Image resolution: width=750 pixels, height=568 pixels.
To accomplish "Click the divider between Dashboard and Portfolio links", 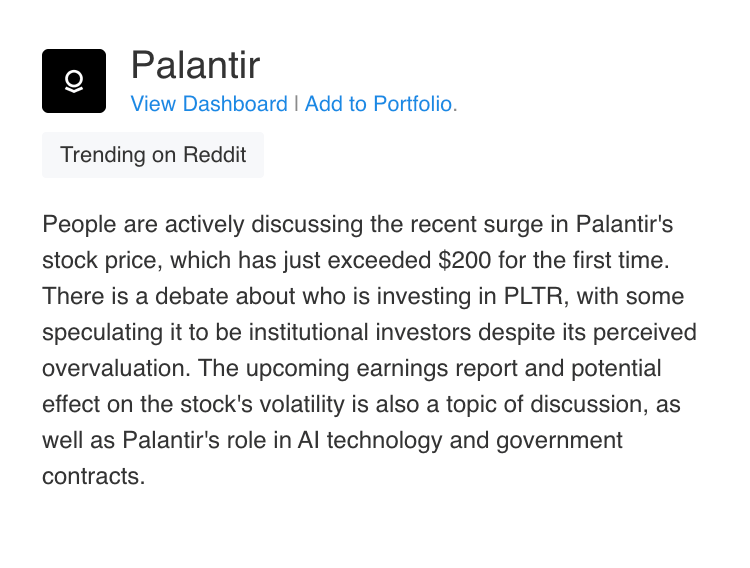I will click(x=296, y=104).
